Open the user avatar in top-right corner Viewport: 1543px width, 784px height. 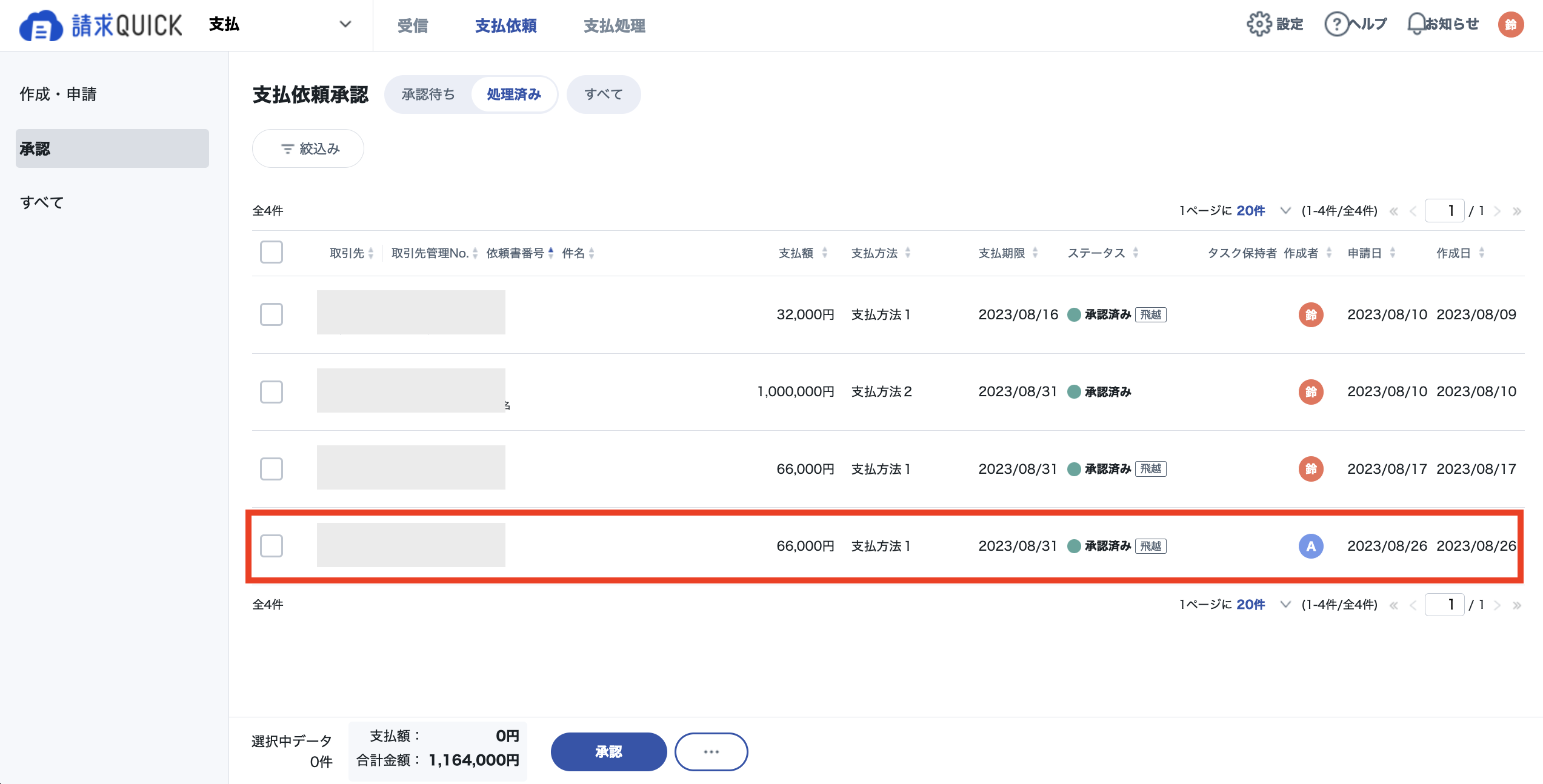click(x=1511, y=25)
